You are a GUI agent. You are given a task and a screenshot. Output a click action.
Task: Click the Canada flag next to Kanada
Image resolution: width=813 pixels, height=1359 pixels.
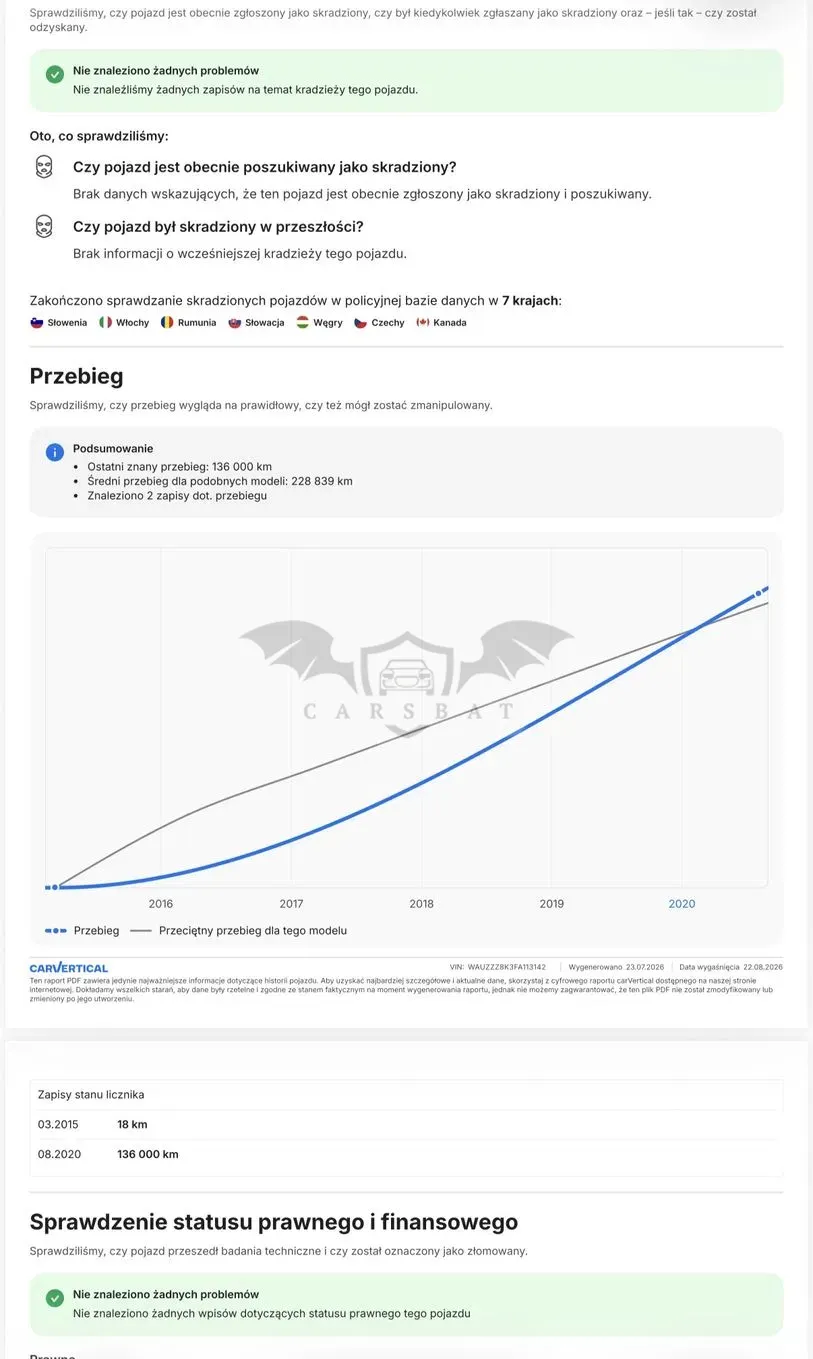(423, 323)
